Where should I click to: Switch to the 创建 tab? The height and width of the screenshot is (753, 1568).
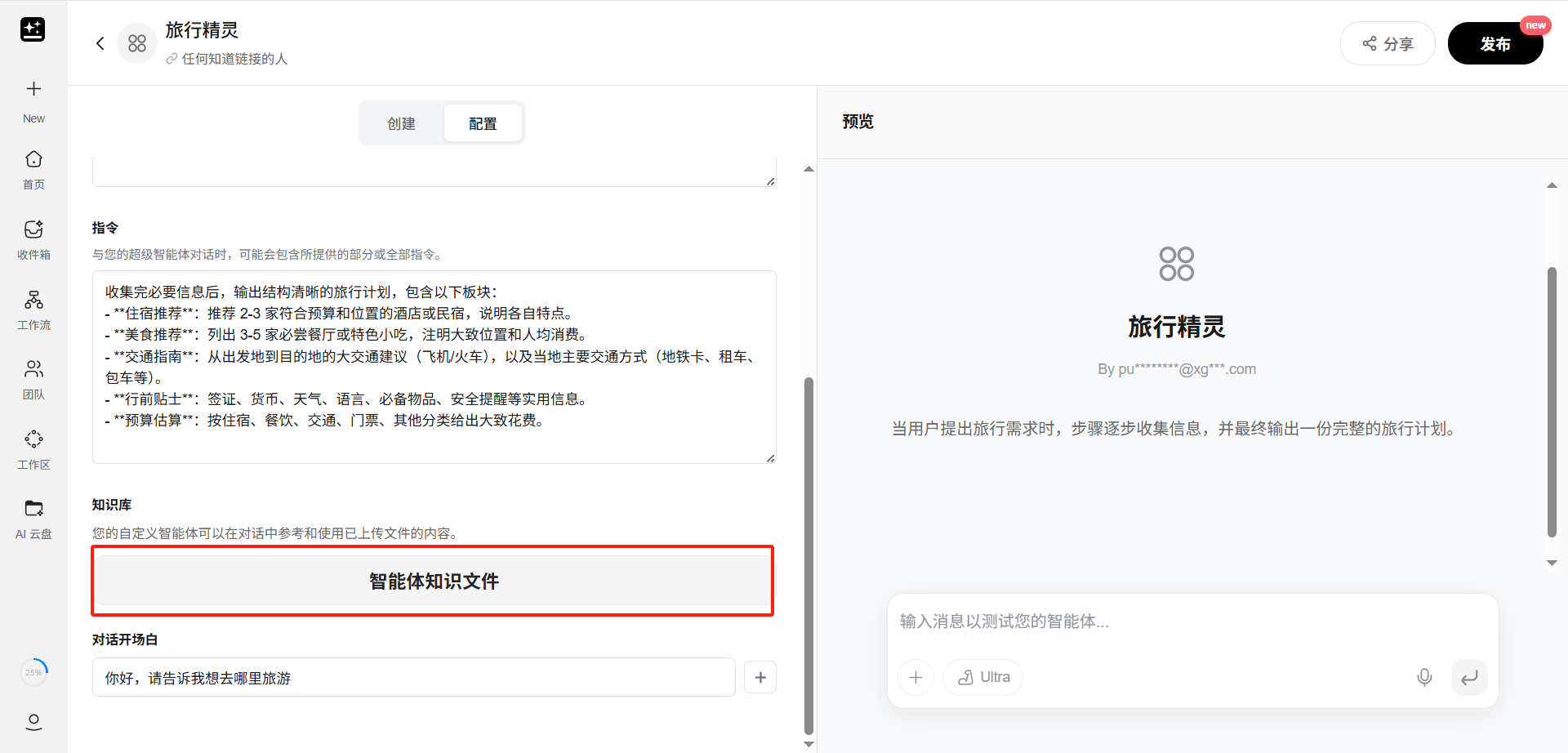401,123
